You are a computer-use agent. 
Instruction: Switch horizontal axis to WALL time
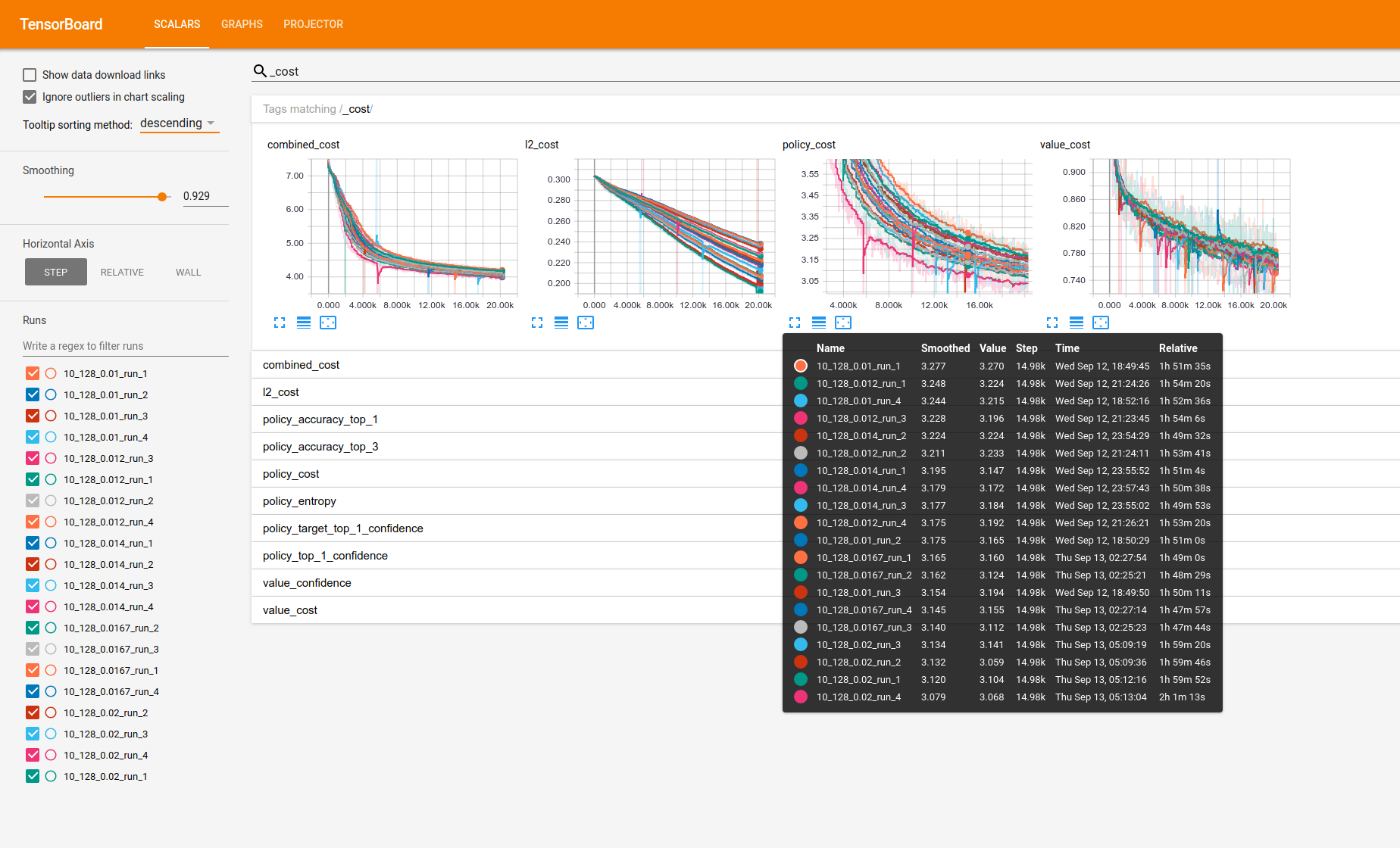(x=188, y=272)
